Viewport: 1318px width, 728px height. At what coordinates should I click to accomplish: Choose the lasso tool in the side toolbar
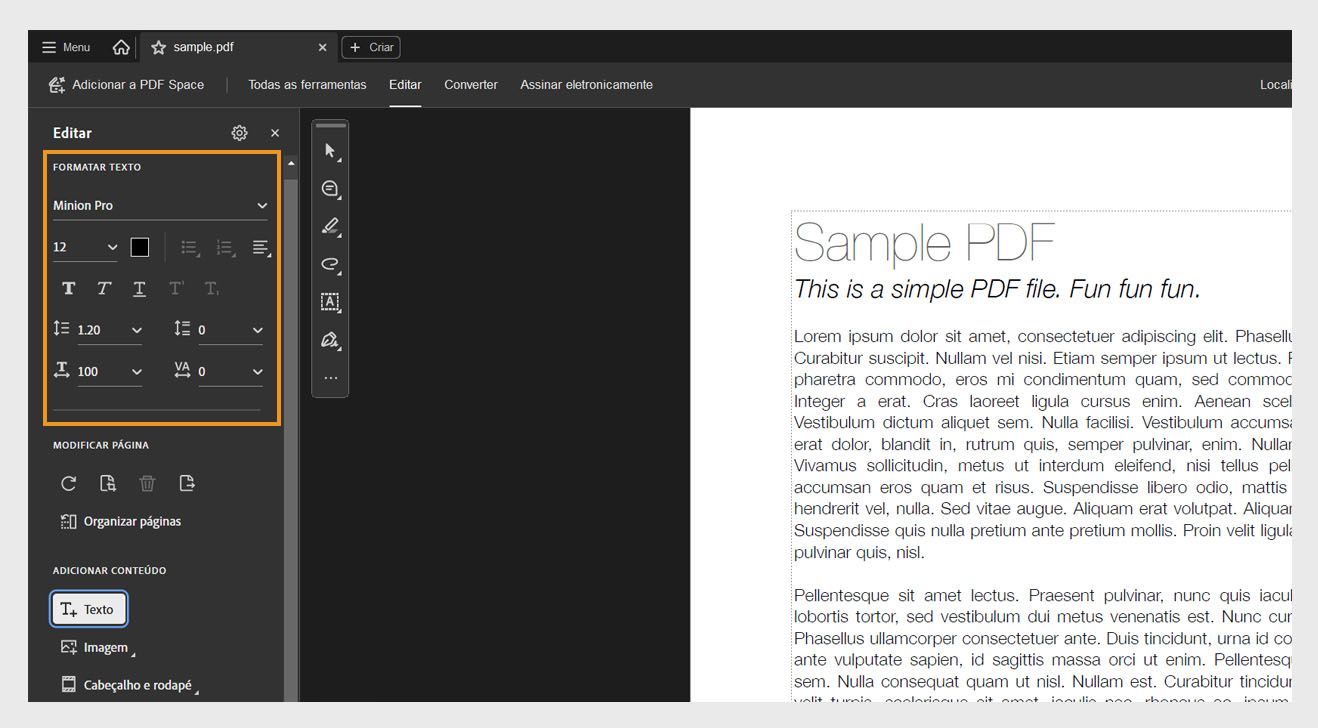click(x=330, y=263)
